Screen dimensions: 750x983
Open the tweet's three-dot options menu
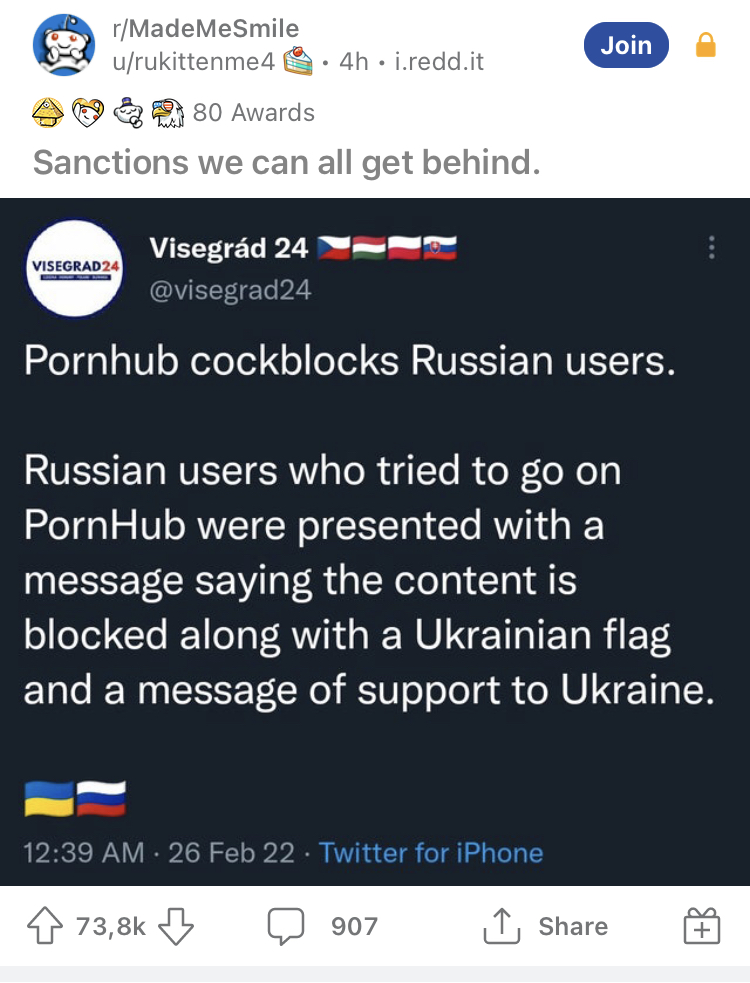point(712,247)
